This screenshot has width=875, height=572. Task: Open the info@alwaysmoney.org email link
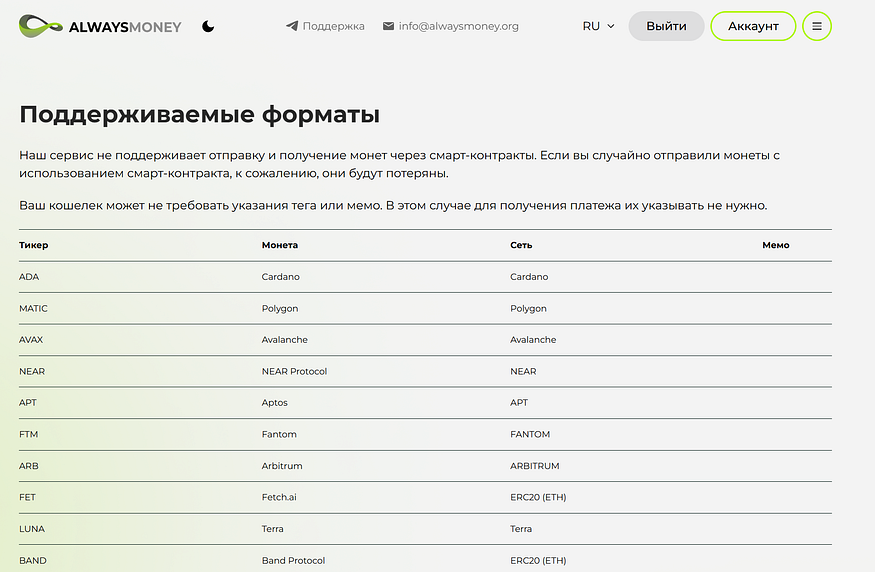coord(458,26)
